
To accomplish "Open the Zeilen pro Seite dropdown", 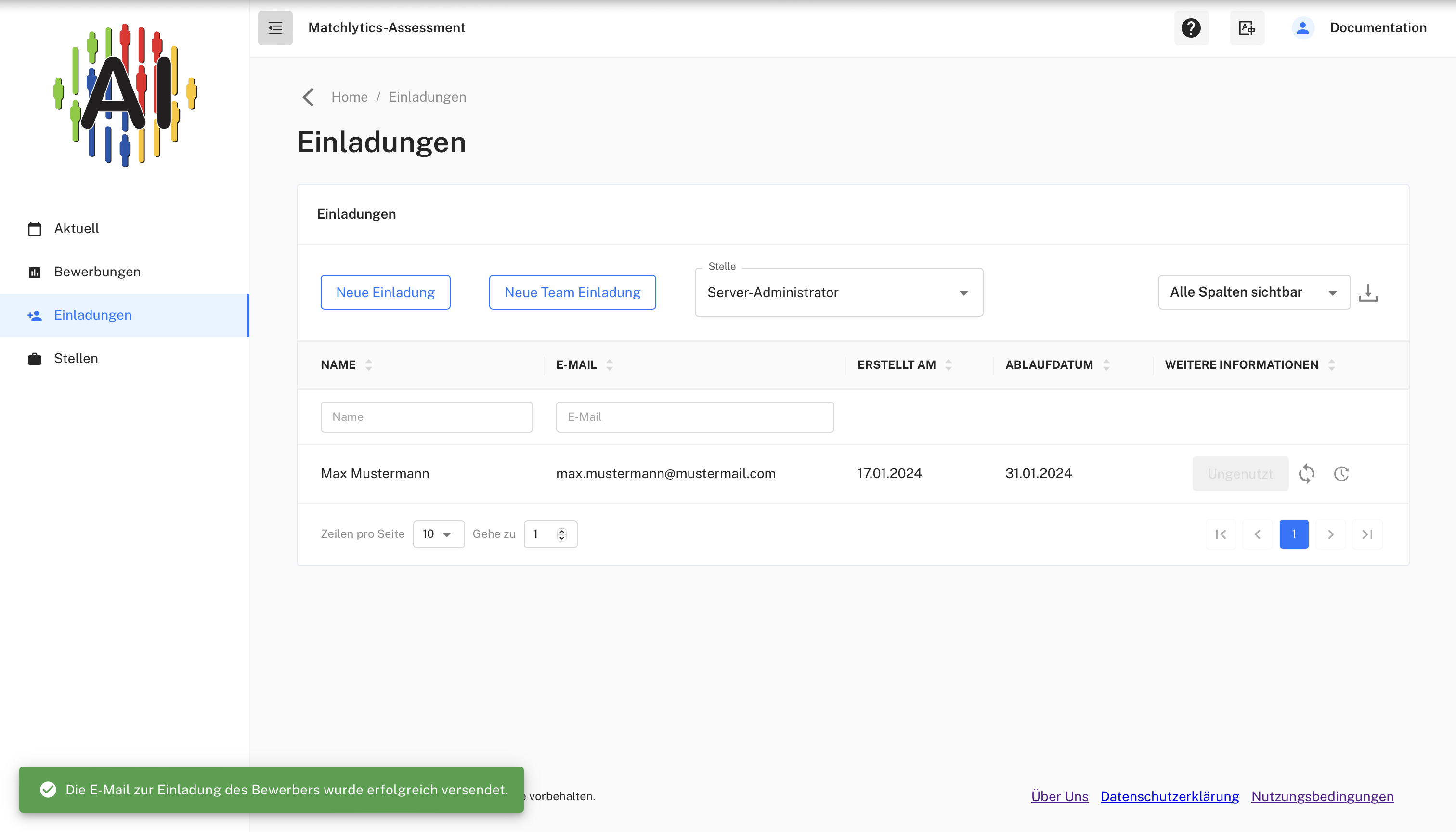I will (439, 534).
